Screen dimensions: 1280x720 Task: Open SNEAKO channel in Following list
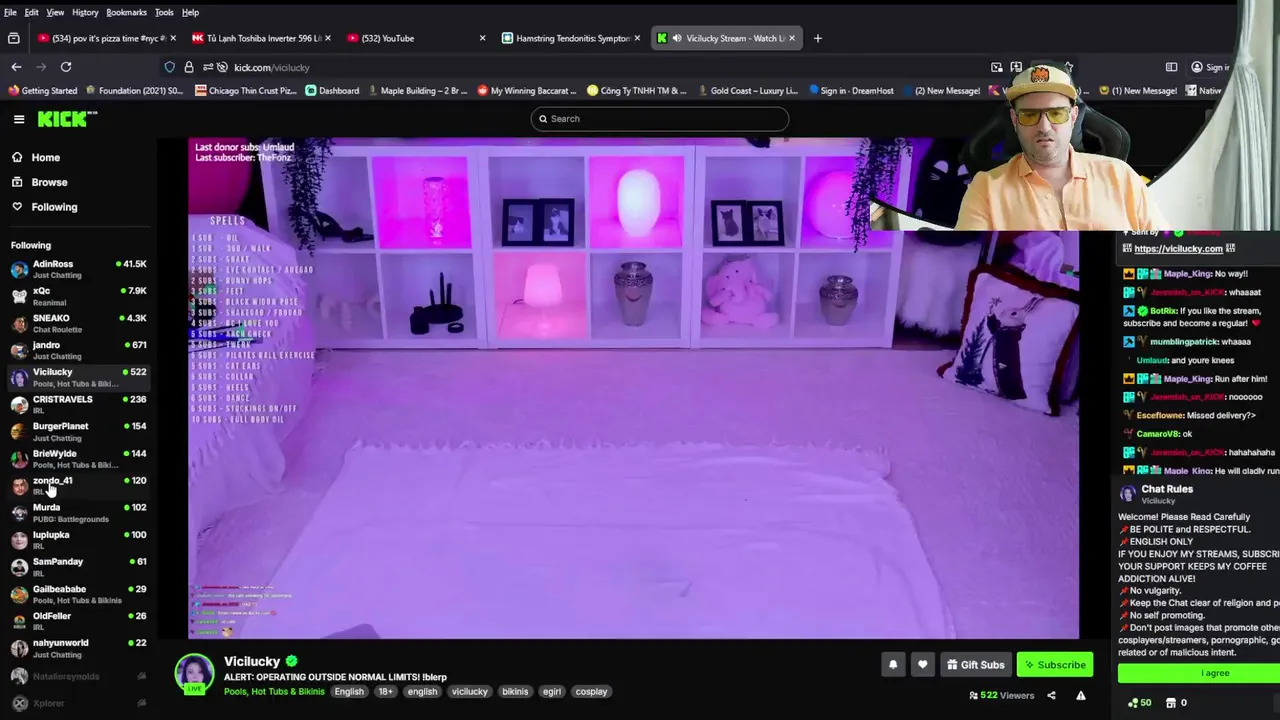click(79, 323)
